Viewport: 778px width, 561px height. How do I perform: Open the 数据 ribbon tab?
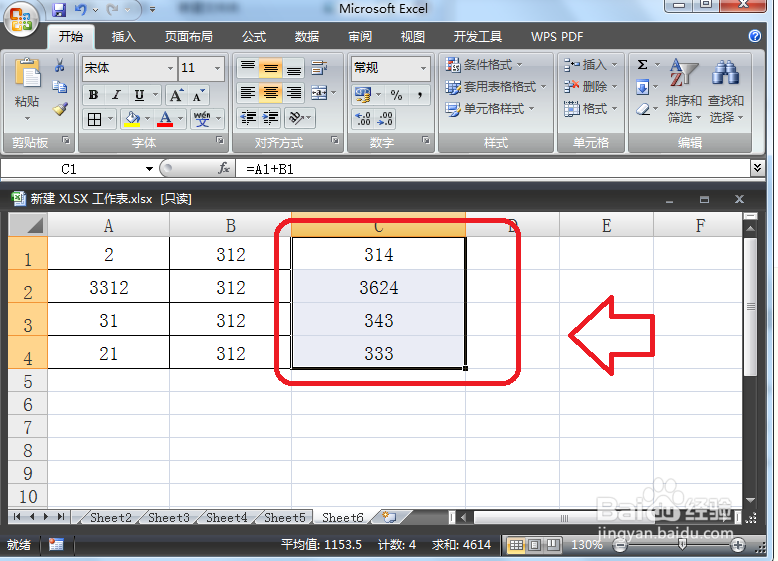pos(307,37)
